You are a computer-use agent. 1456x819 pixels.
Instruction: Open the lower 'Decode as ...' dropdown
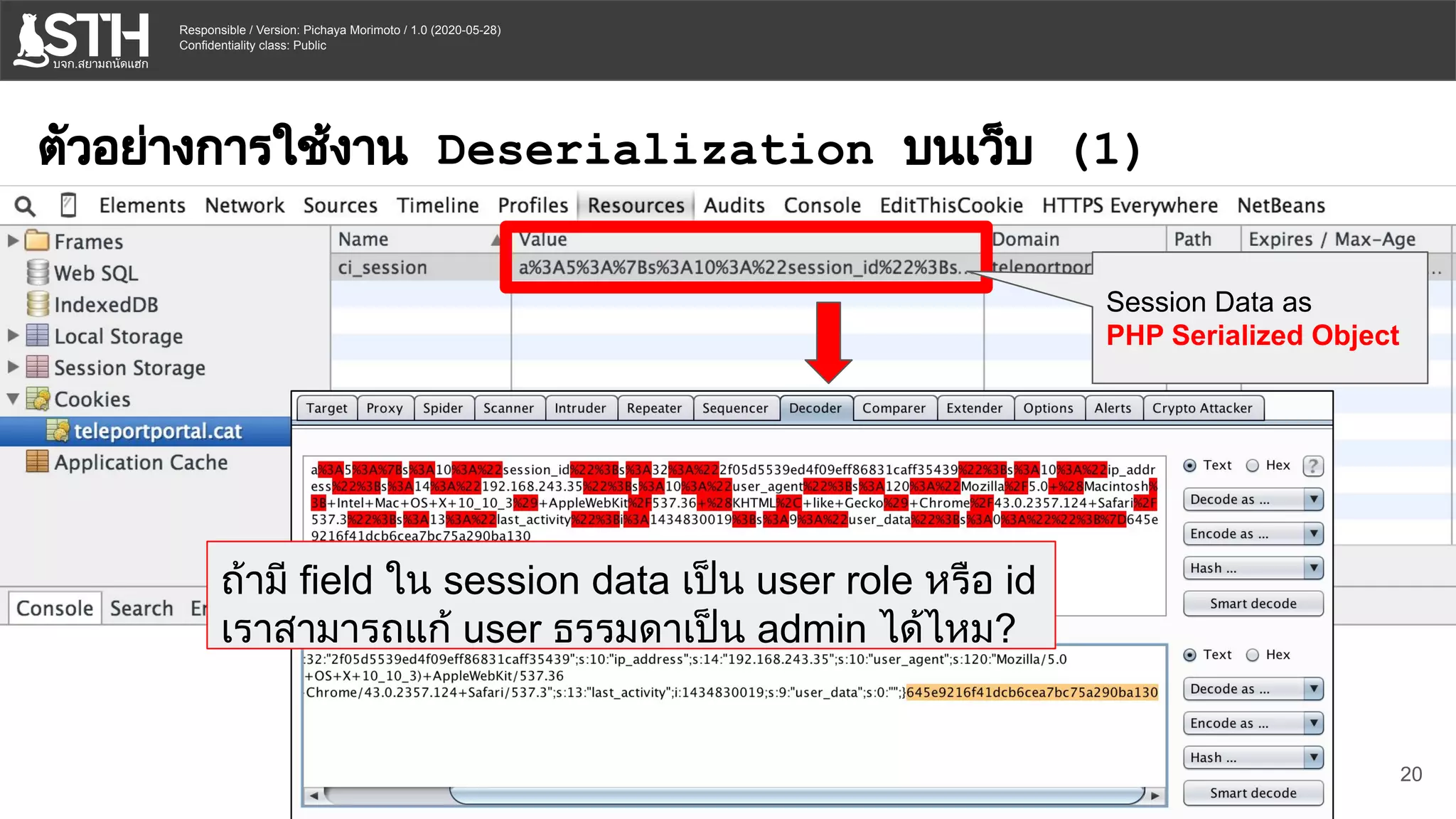(1253, 689)
